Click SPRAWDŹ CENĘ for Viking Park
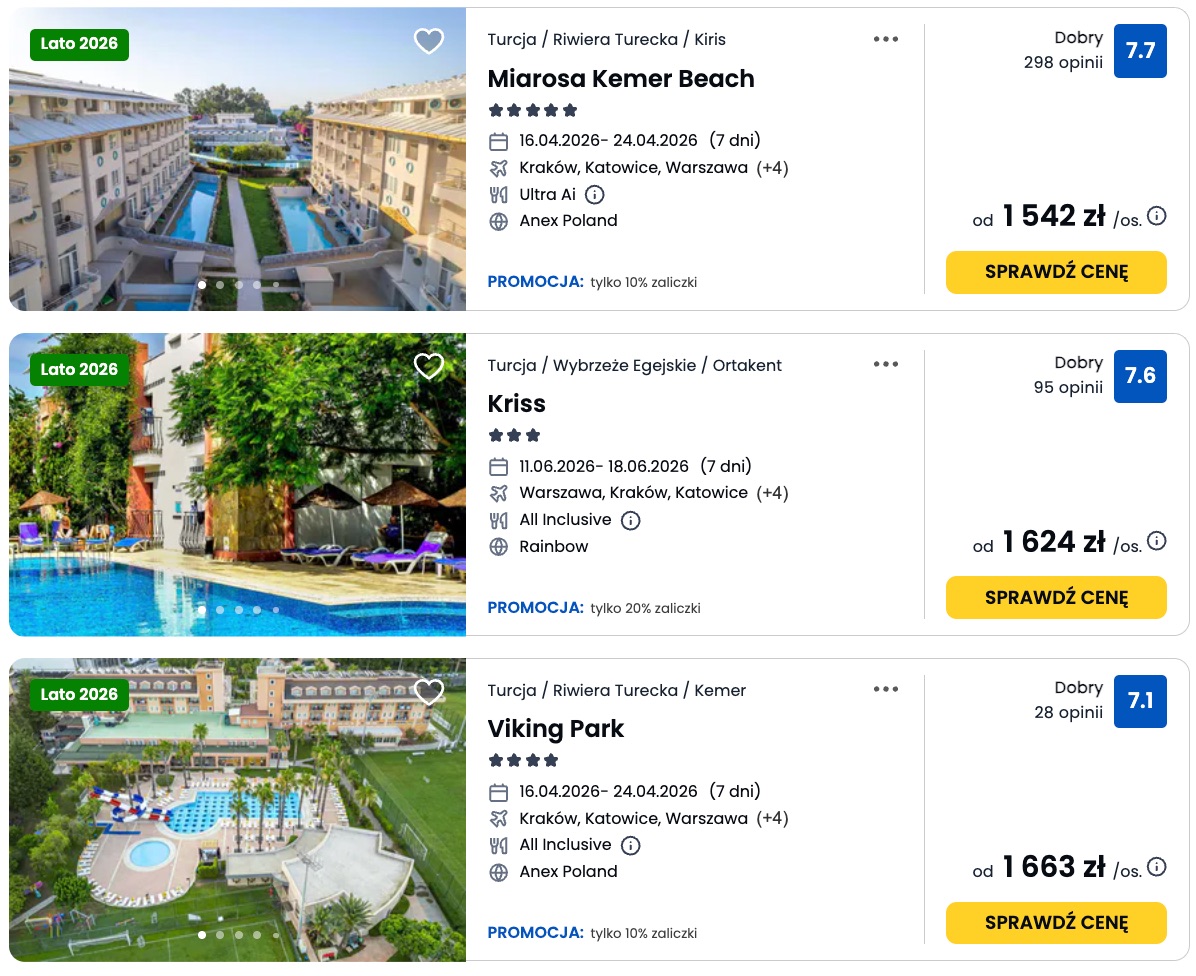This screenshot has width=1196, height=976. click(x=1056, y=922)
